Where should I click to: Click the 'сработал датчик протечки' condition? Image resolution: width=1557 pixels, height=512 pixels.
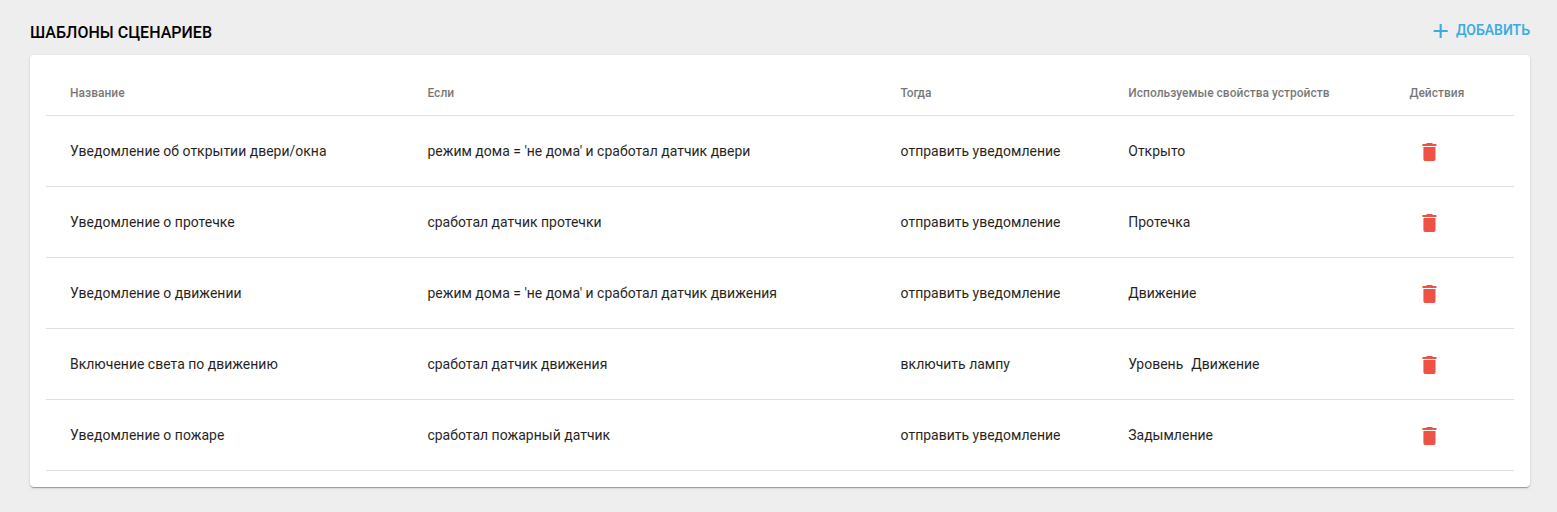pyautogui.click(x=514, y=223)
